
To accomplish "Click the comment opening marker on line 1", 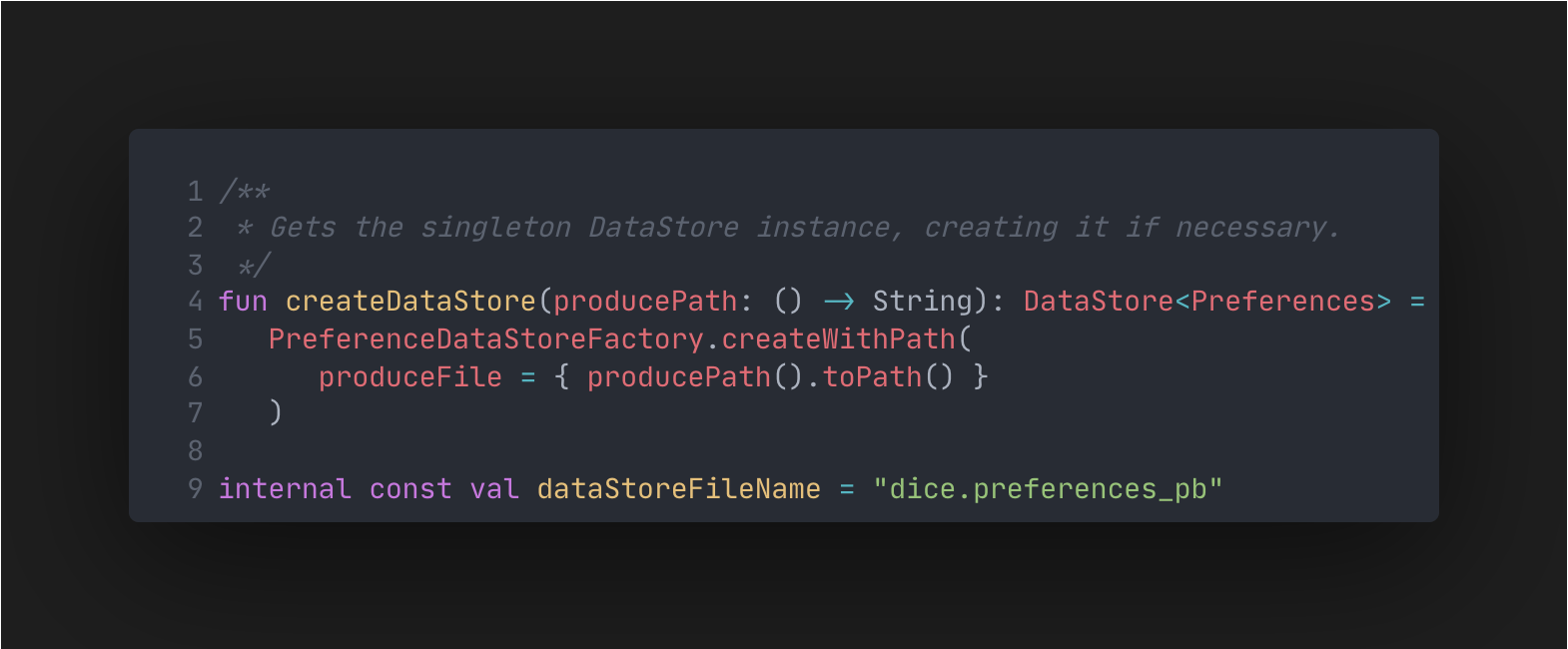I will click(x=245, y=190).
